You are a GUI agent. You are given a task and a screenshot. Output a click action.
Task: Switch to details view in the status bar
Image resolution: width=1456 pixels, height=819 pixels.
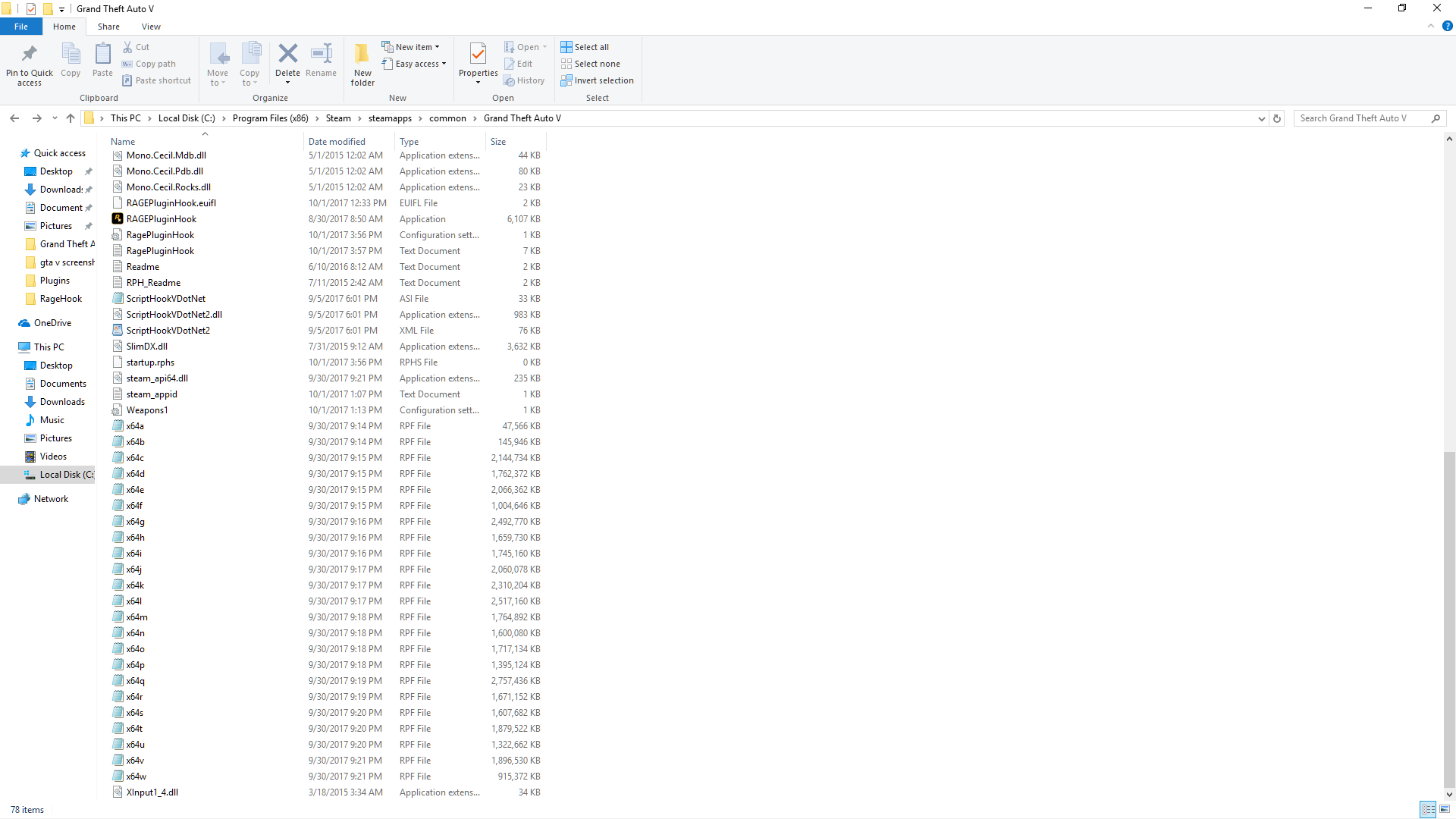pyautogui.click(x=1428, y=809)
